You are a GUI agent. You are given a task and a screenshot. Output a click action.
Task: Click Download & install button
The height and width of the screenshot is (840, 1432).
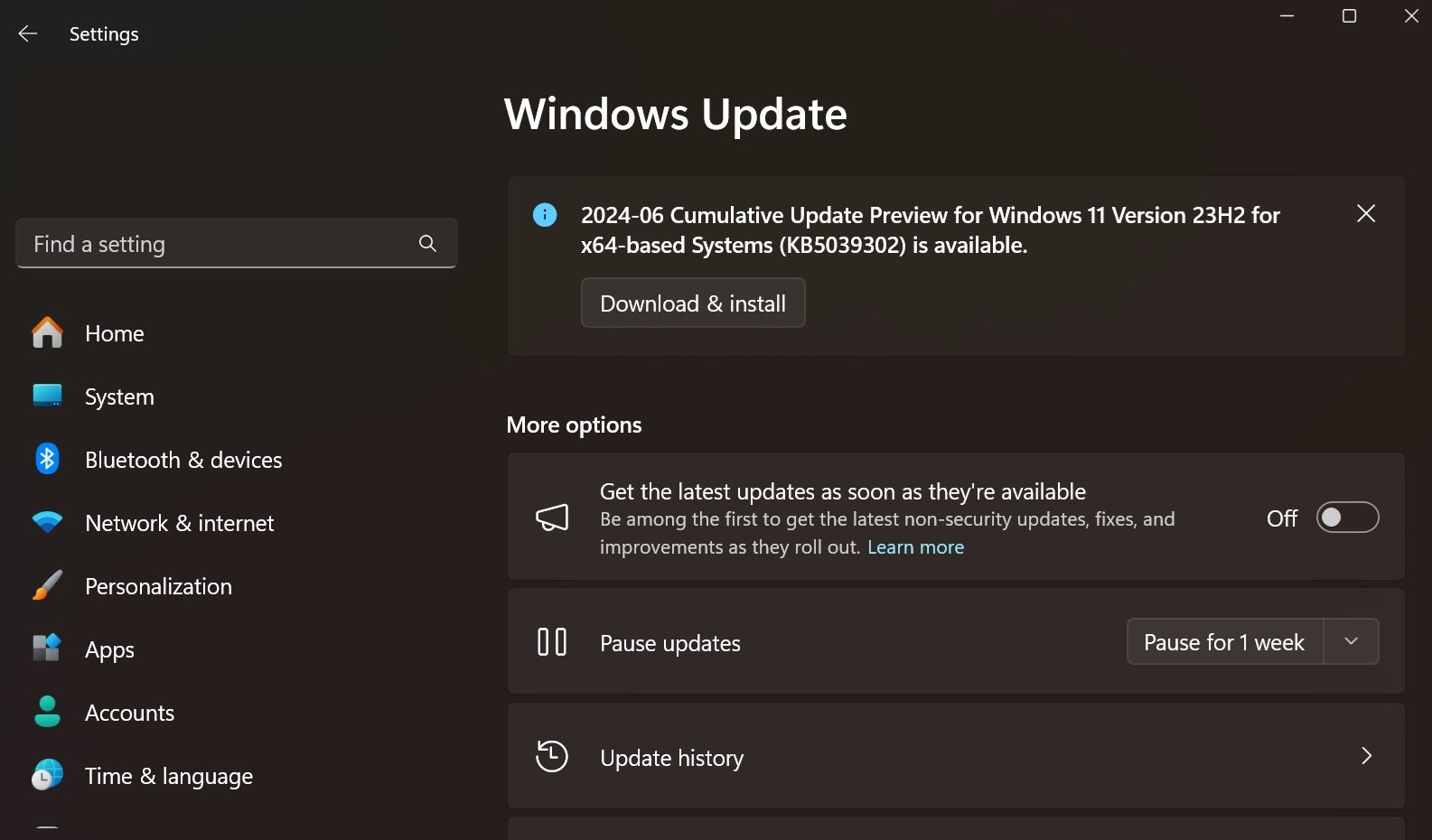(x=693, y=303)
